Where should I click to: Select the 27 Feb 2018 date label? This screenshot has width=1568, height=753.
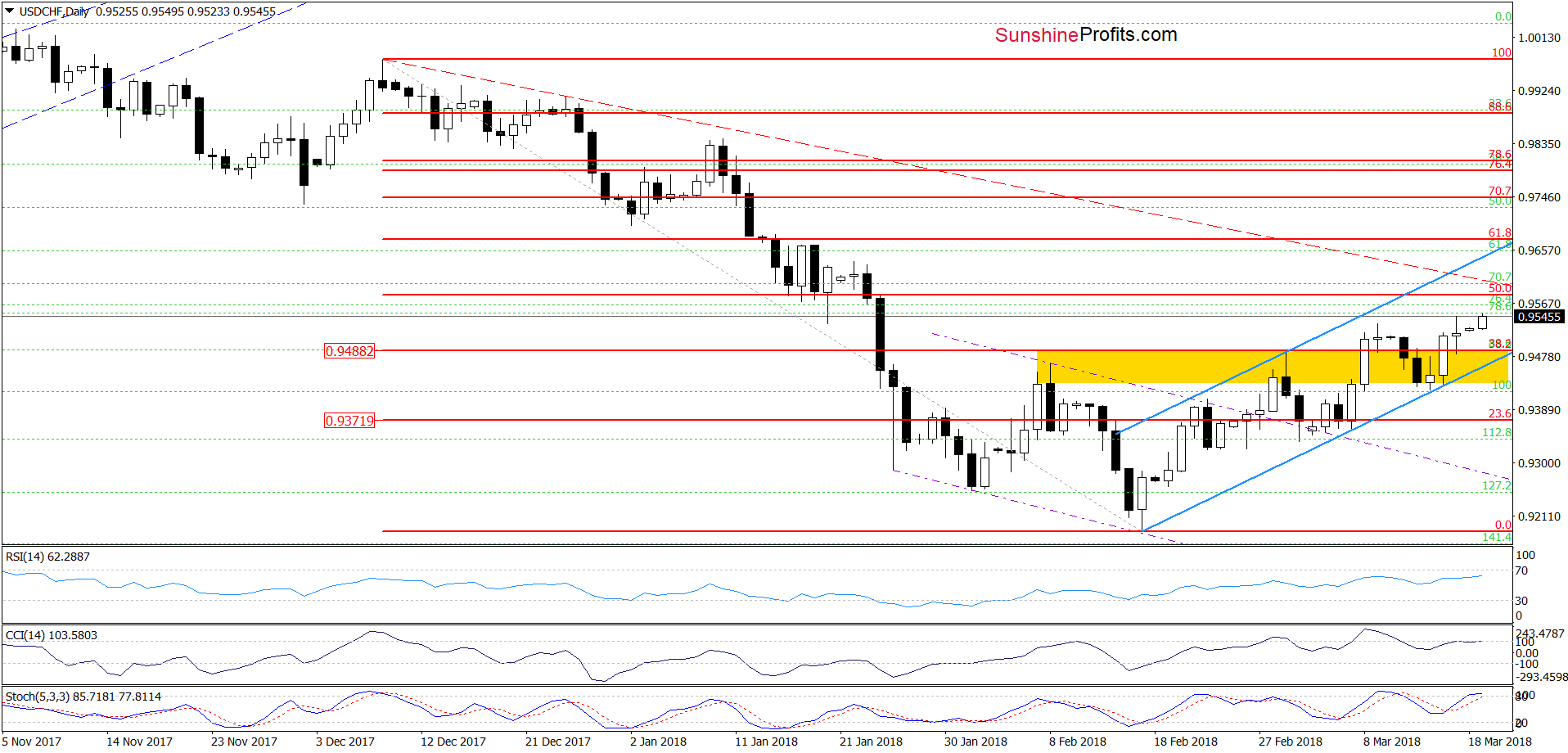(x=1291, y=742)
